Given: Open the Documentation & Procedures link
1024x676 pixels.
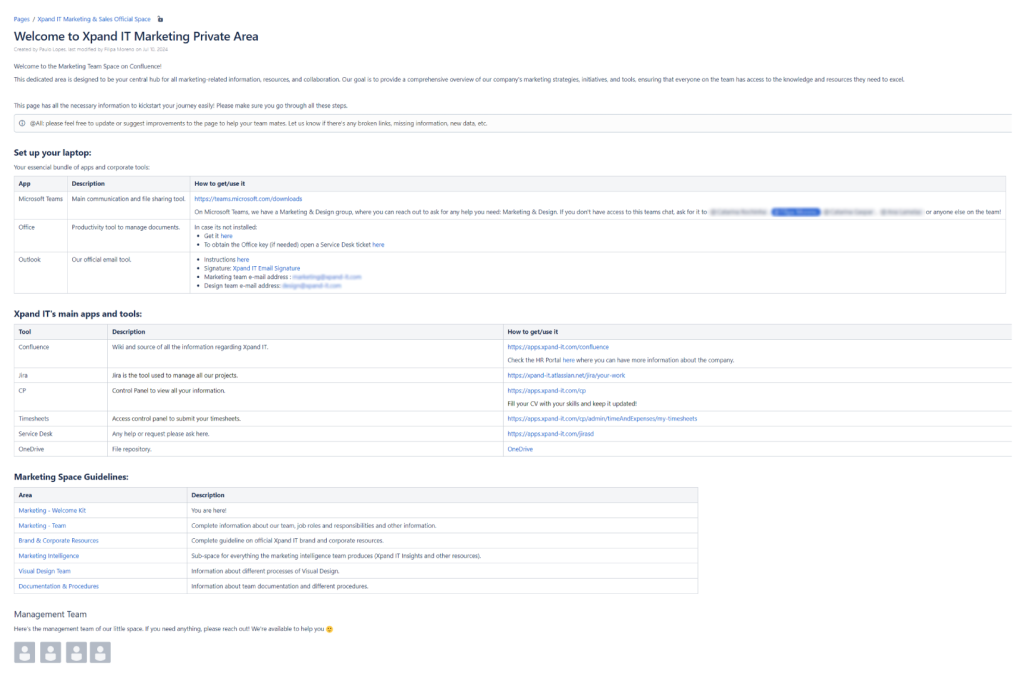Looking at the screenshot, I should [x=59, y=586].
